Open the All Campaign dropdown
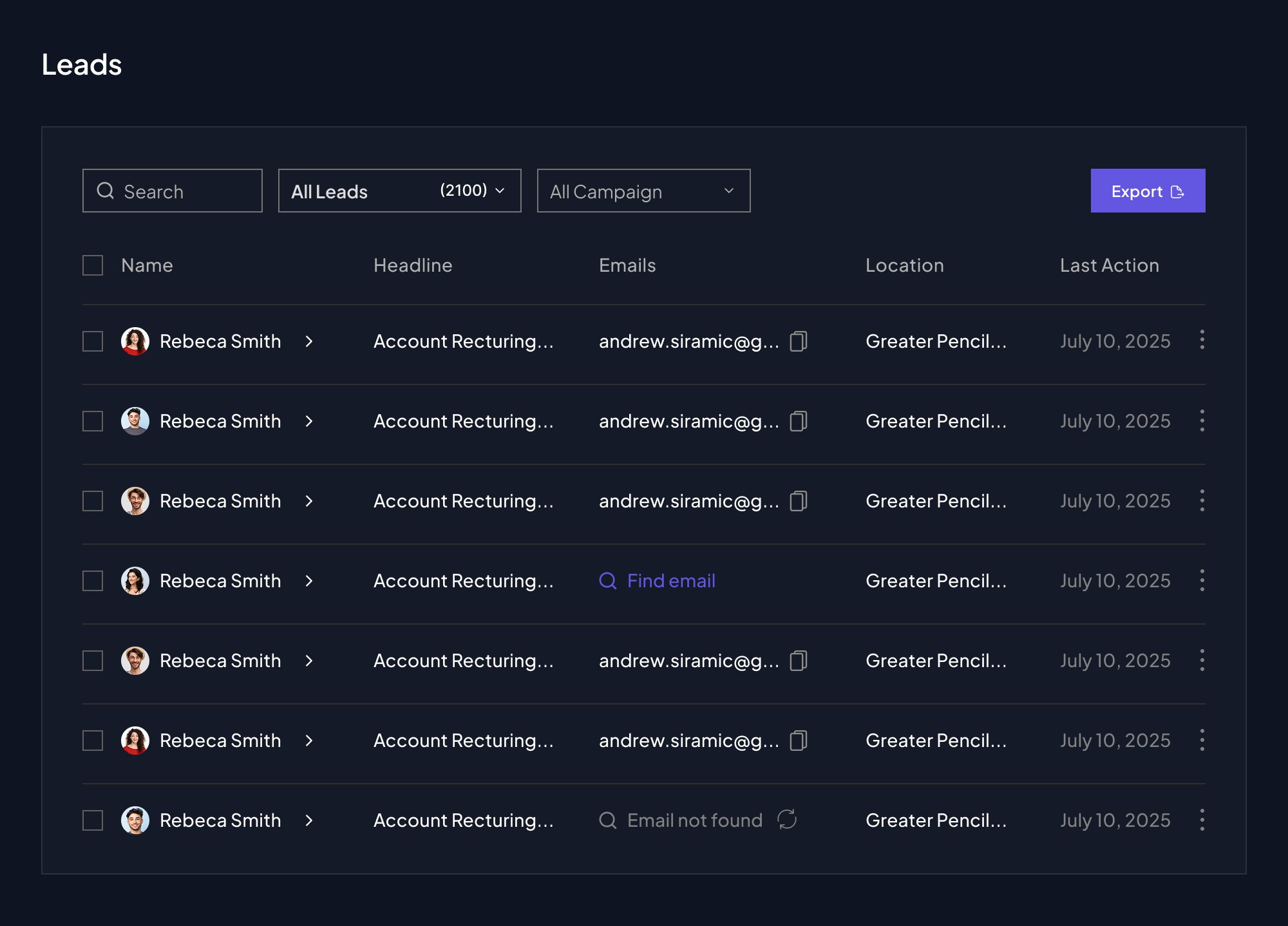This screenshot has width=1288, height=926. [x=643, y=191]
